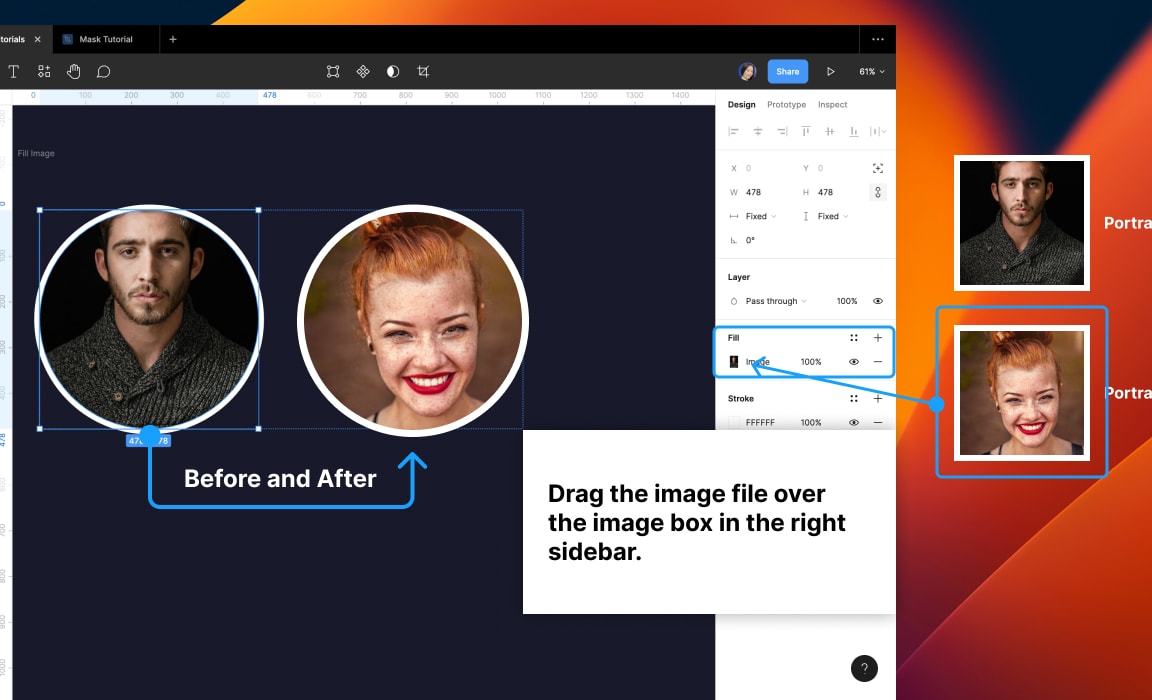Switch to the Design tab
This screenshot has height=700, width=1152.
click(x=741, y=105)
